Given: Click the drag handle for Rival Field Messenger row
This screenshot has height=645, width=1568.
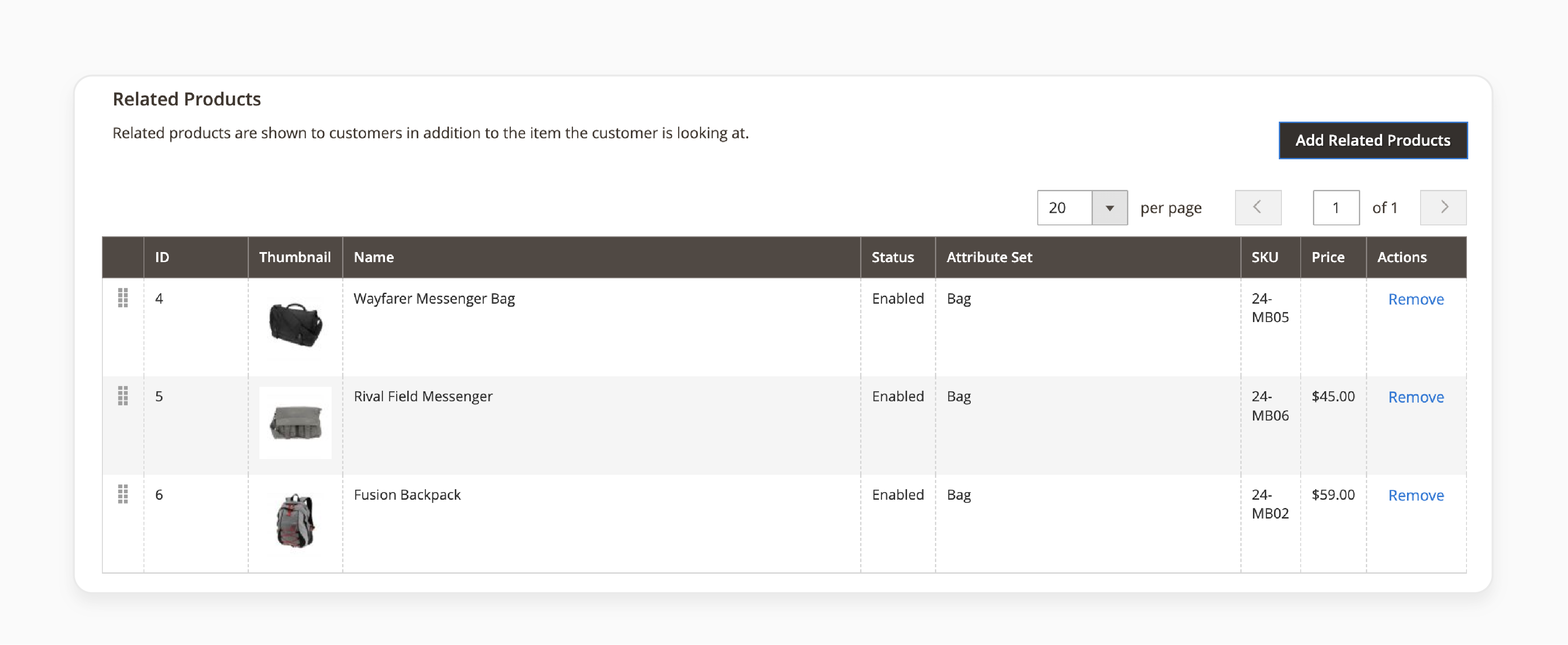Looking at the screenshot, I should pos(122,396).
